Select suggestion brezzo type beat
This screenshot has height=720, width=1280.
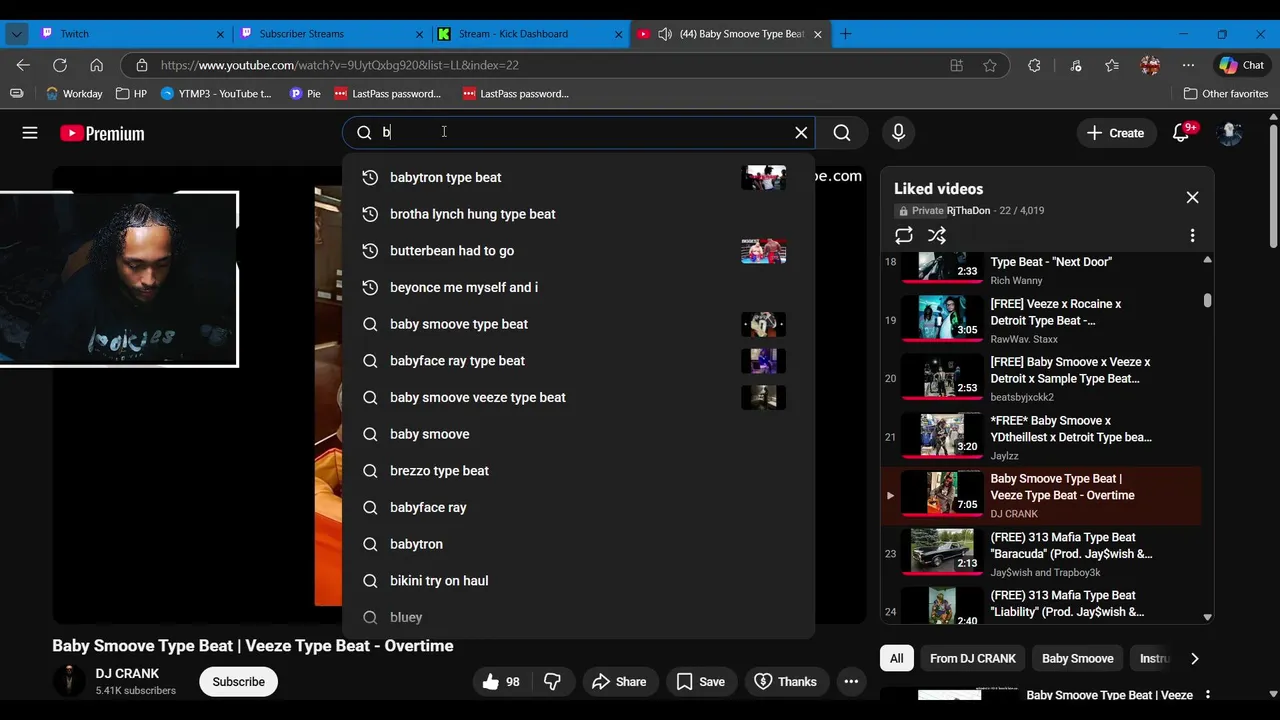coord(578,471)
